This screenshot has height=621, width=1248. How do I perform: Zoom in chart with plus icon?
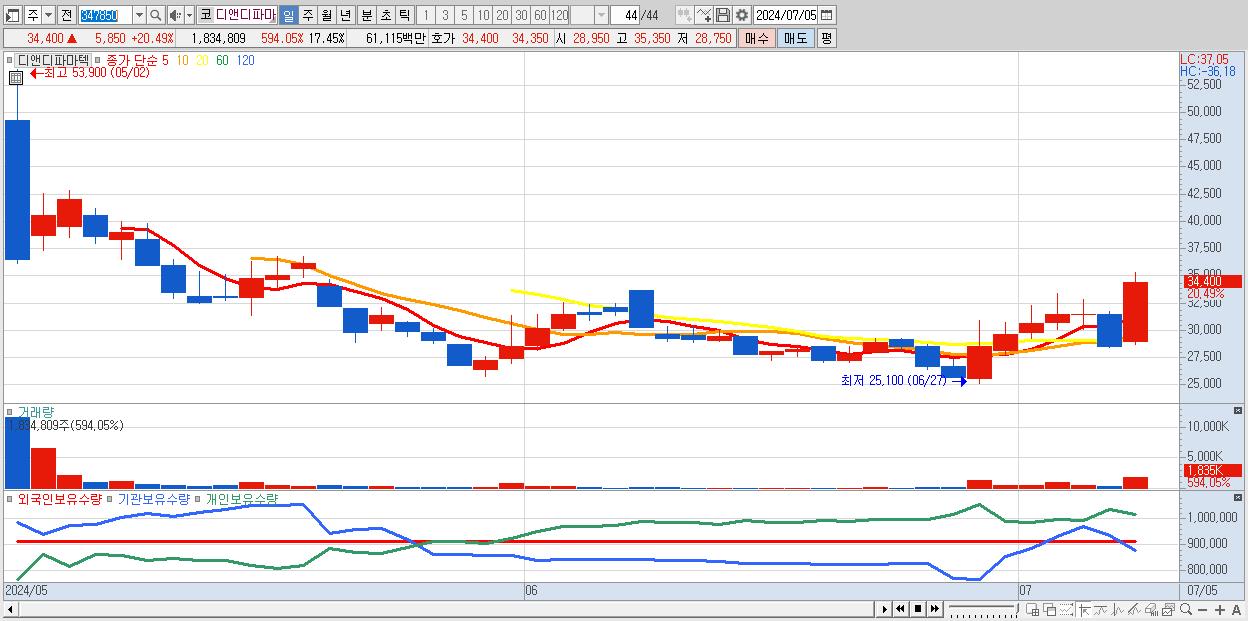pyautogui.click(x=1220, y=610)
